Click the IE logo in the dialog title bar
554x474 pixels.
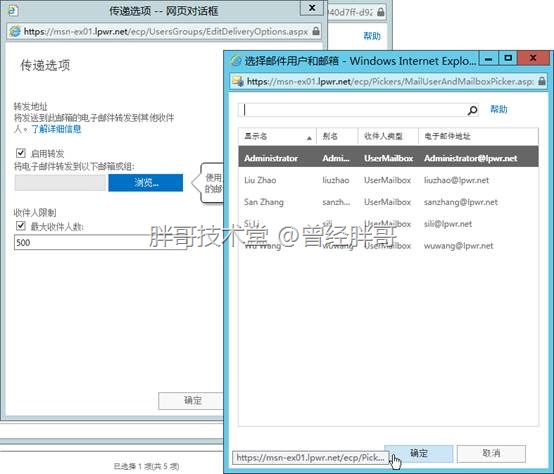tap(13, 11)
